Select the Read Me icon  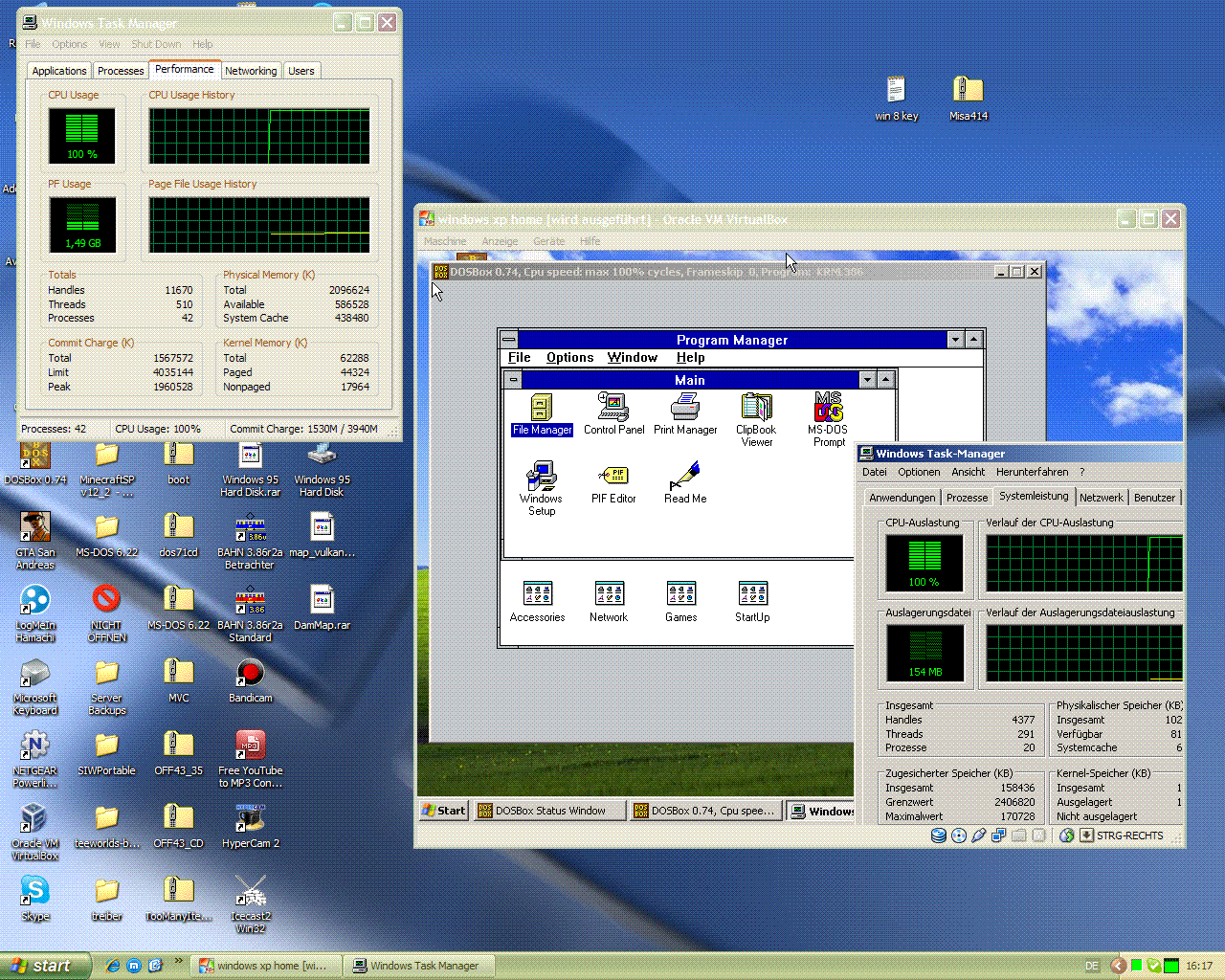[685, 483]
